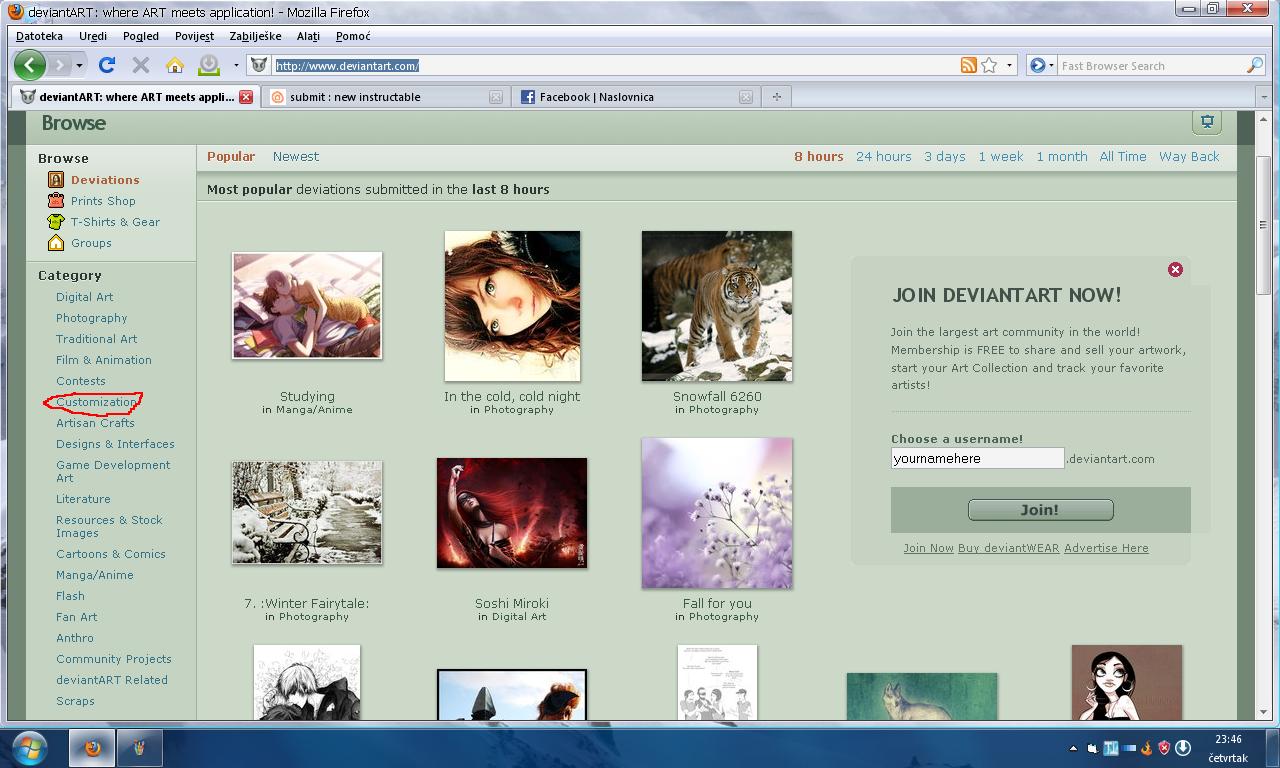The height and width of the screenshot is (768, 1280).
Task: Go to the Home page icon
Action: pos(175,65)
